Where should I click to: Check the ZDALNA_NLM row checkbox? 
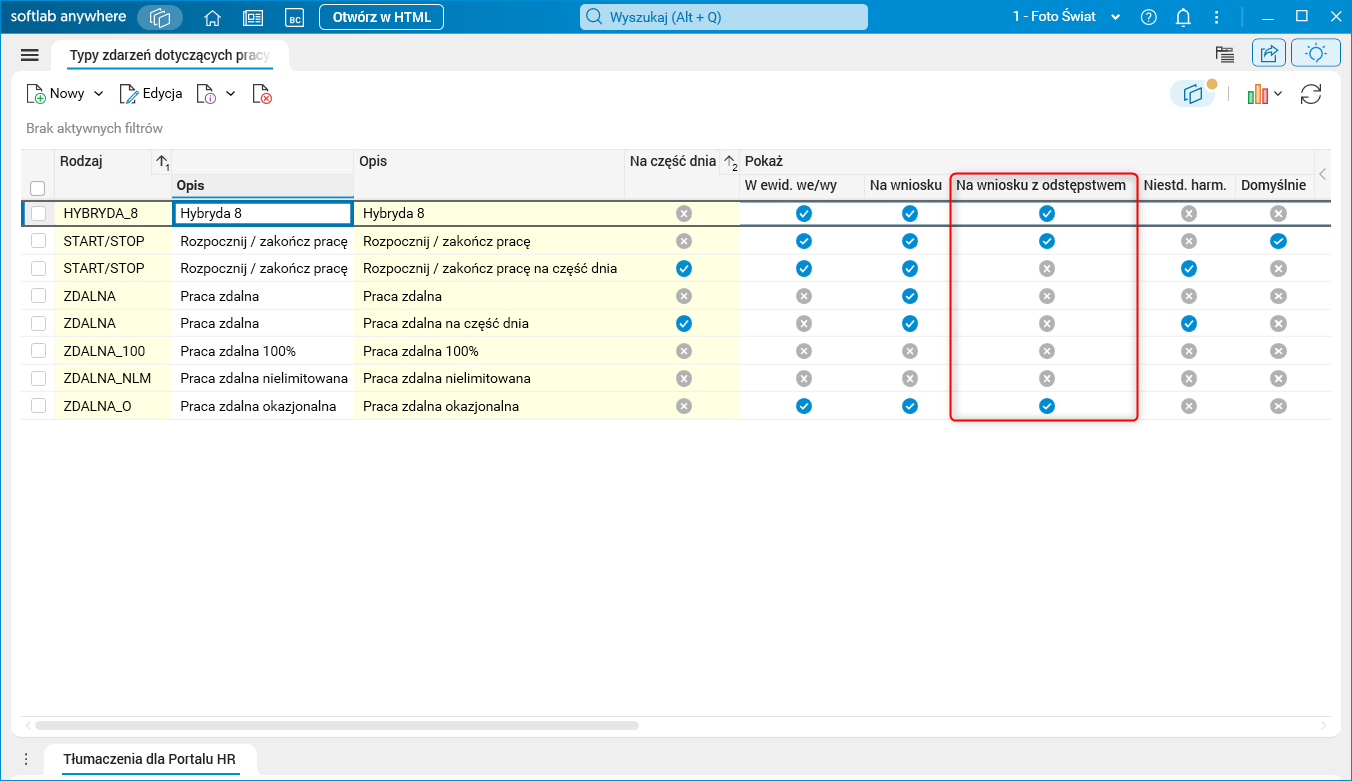click(38, 378)
